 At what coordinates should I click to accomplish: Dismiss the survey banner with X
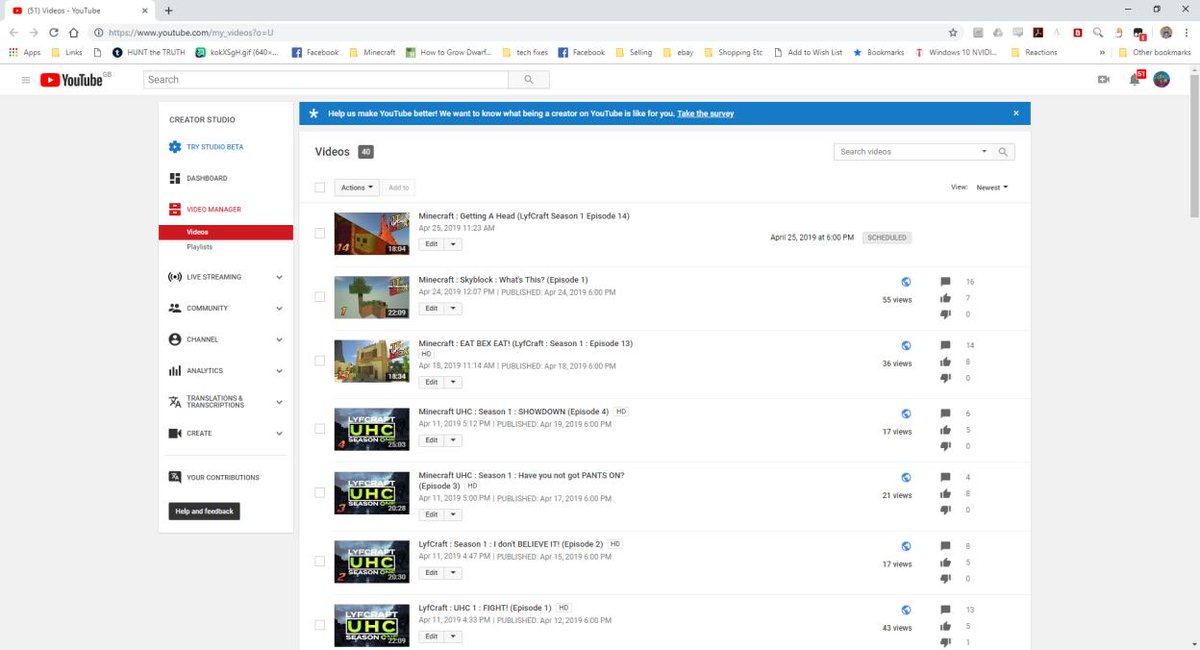point(1016,113)
